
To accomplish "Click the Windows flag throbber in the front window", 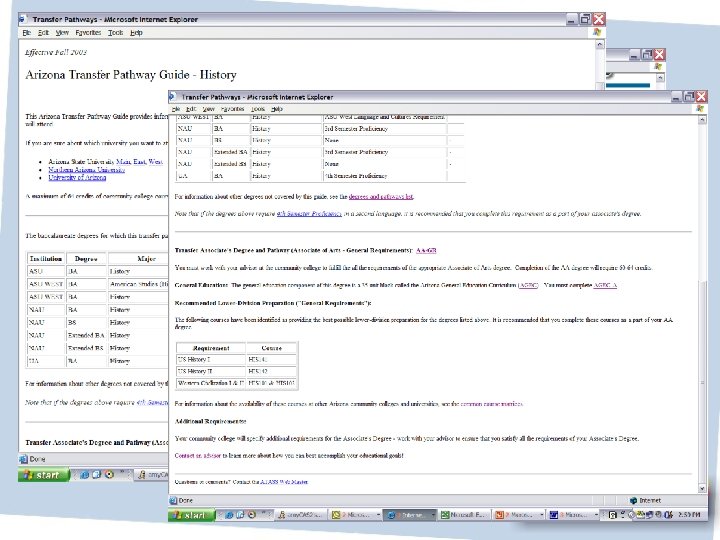I will pos(700,108).
